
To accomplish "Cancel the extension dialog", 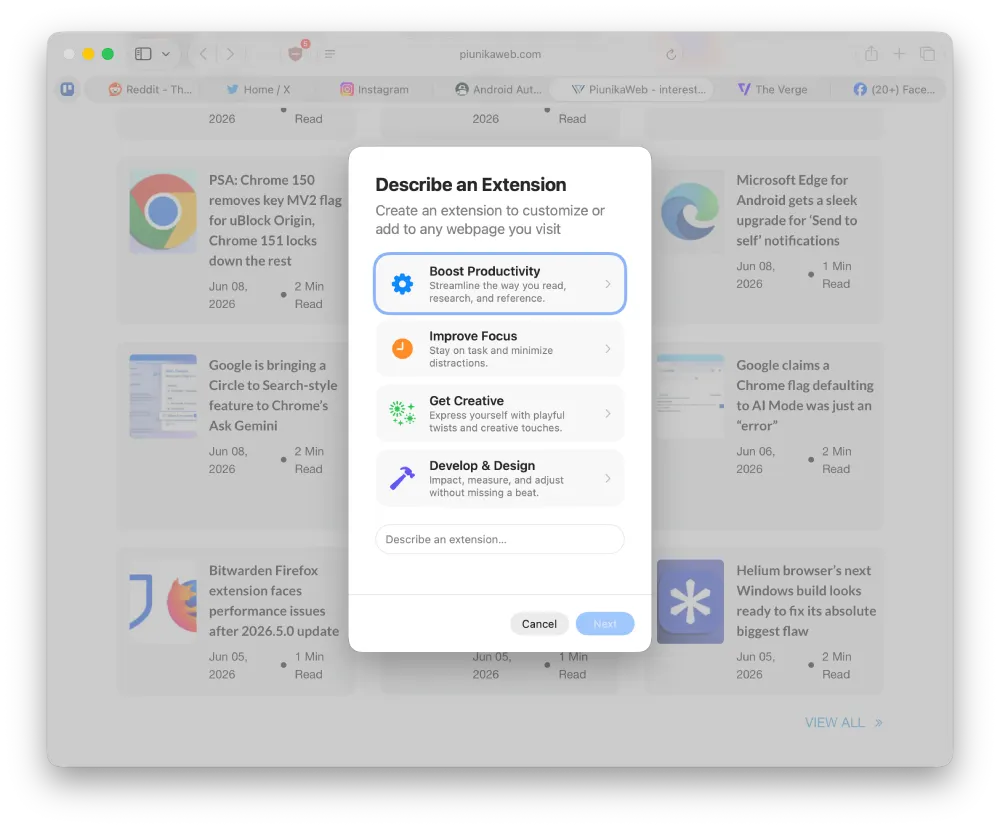I will [539, 624].
